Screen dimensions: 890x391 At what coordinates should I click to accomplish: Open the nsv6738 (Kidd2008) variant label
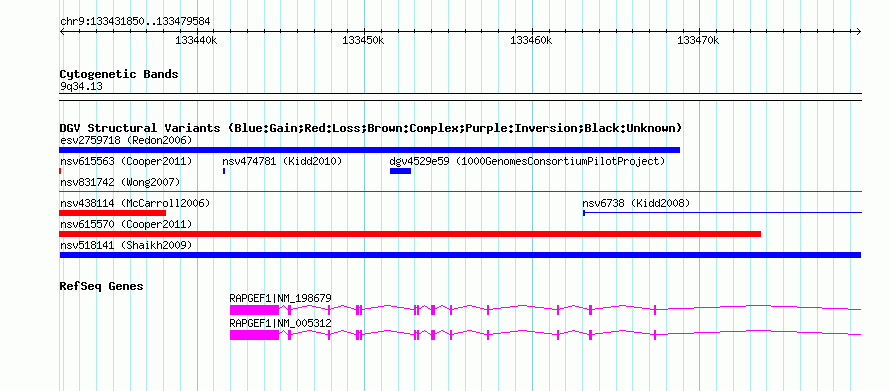click(636, 203)
